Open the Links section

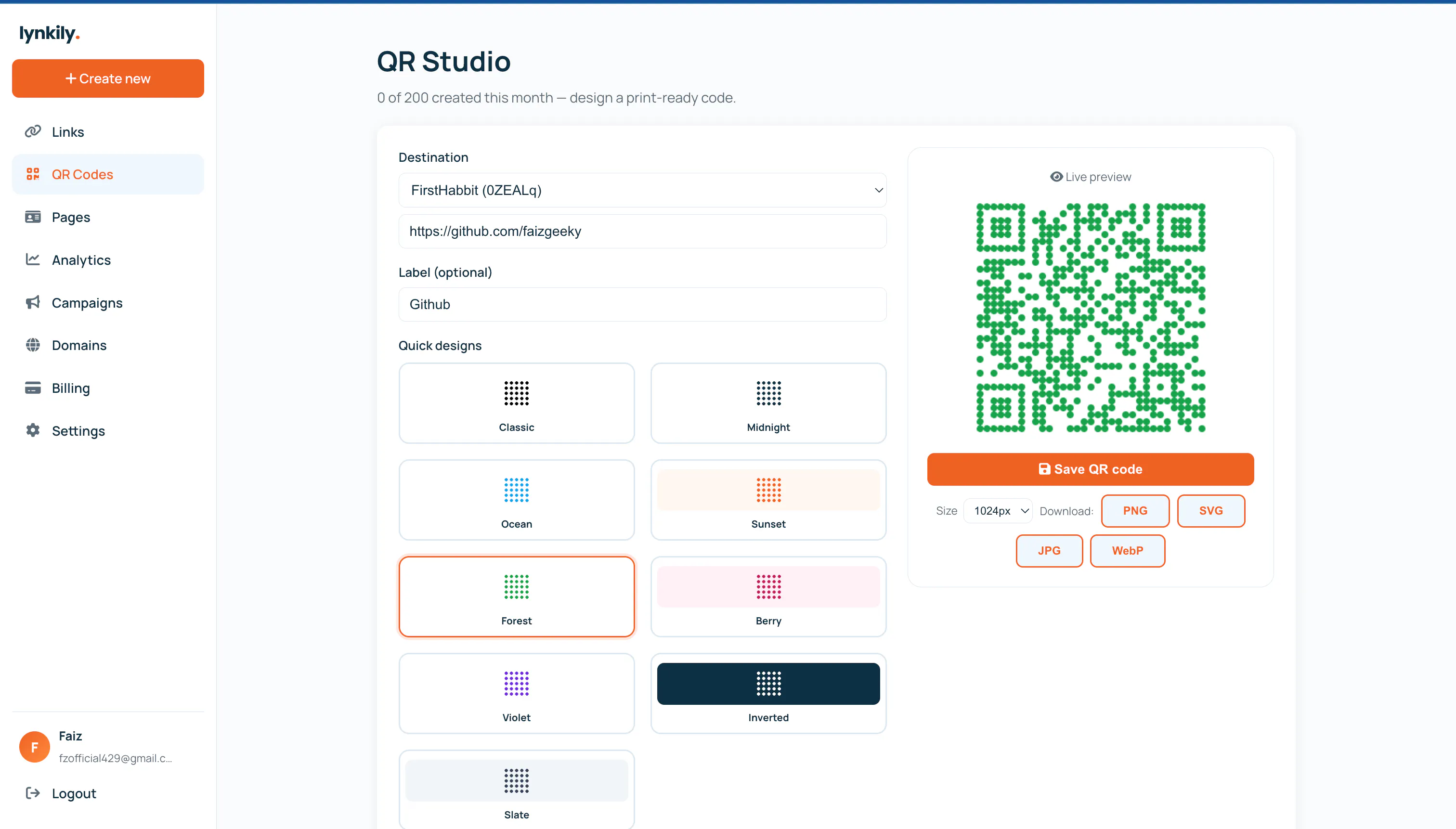coord(108,131)
